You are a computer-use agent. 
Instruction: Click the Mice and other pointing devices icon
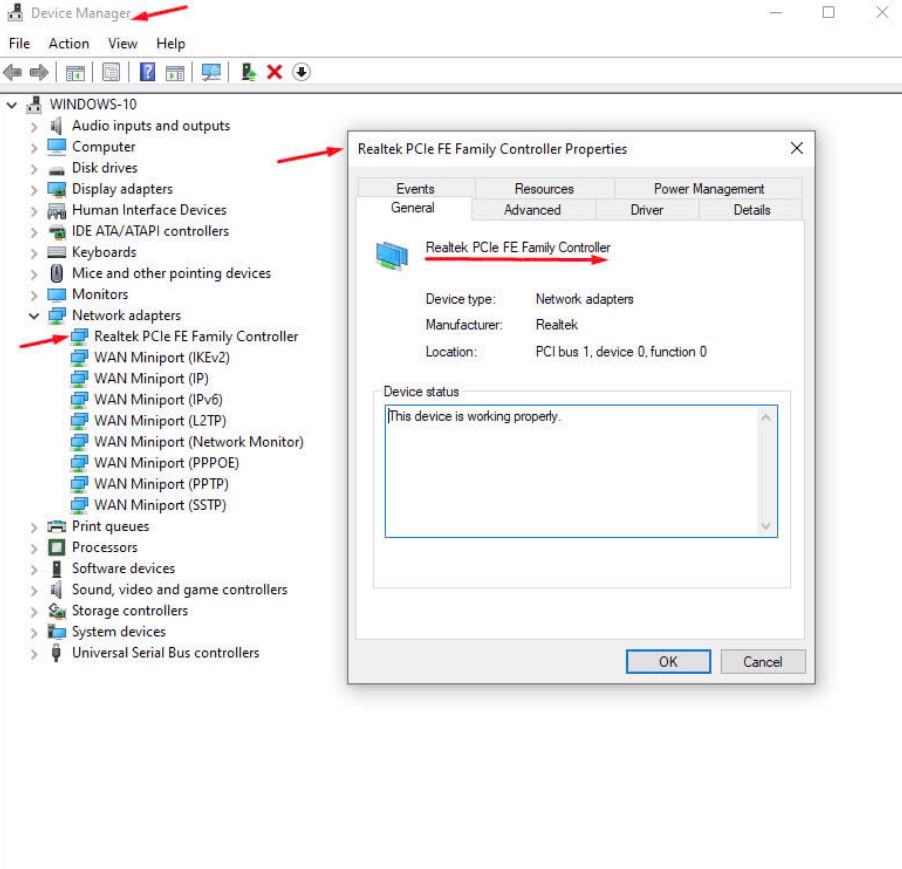tap(56, 273)
